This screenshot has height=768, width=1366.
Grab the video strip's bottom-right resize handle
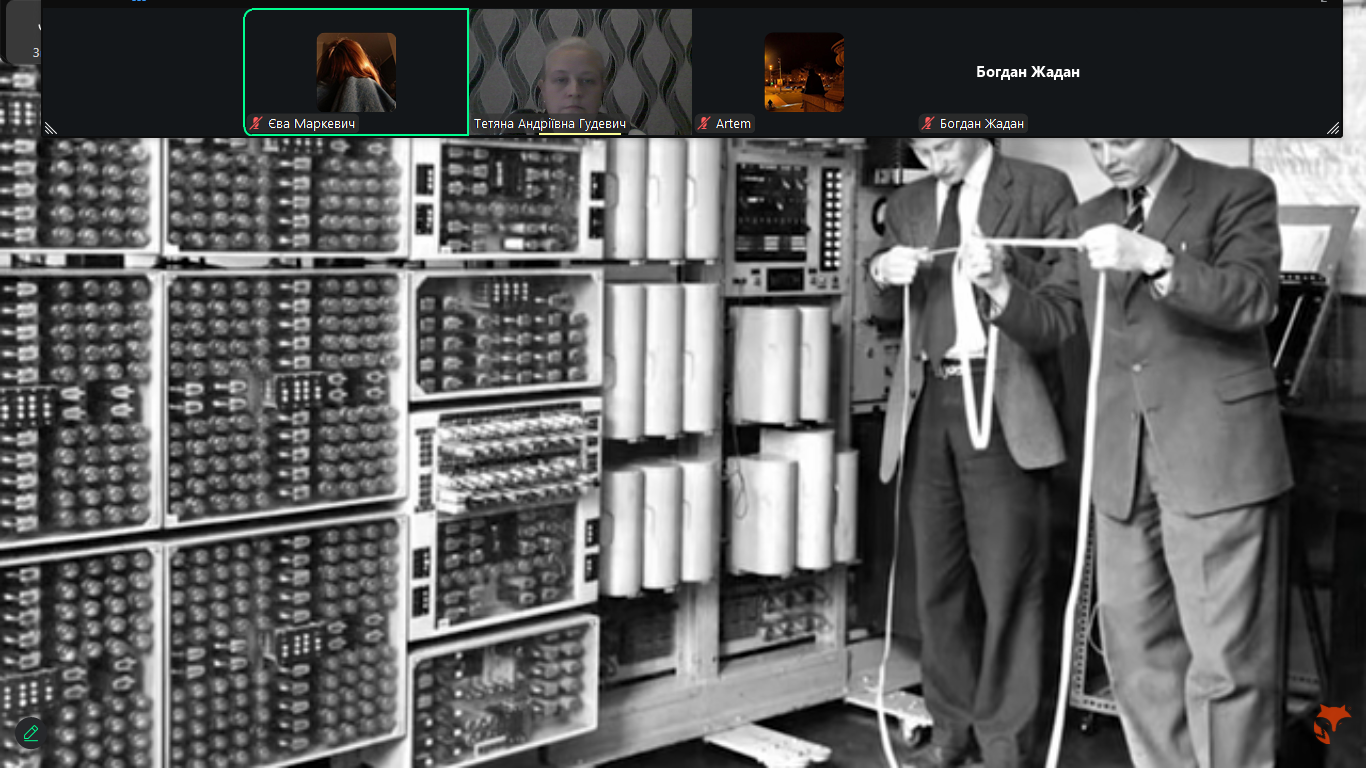click(x=1332, y=128)
